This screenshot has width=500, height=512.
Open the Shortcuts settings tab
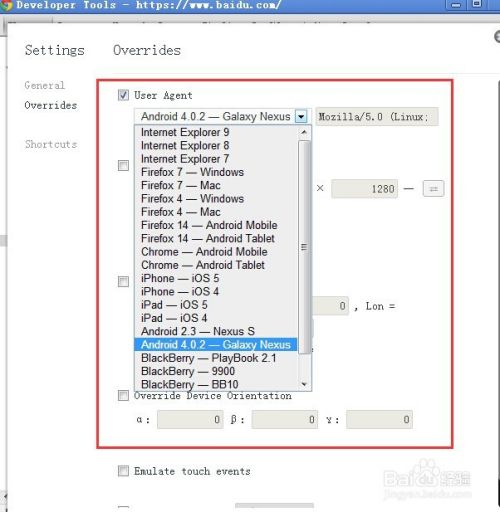pyautogui.click(x=51, y=144)
